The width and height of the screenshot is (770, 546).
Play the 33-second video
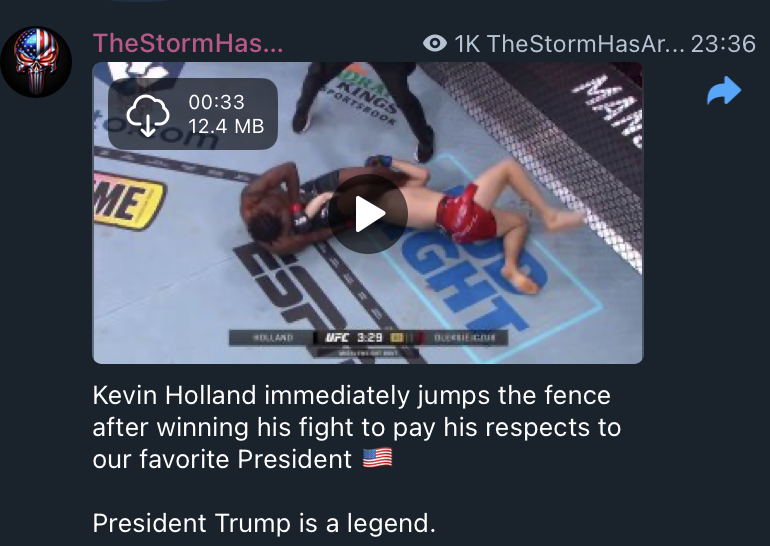[x=368, y=214]
